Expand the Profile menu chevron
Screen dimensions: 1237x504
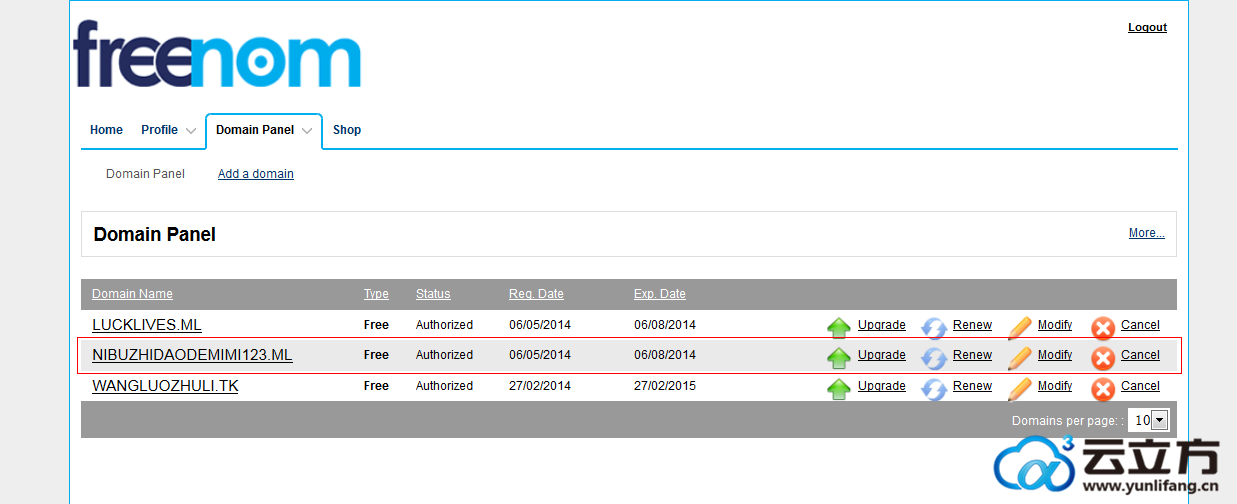191,131
